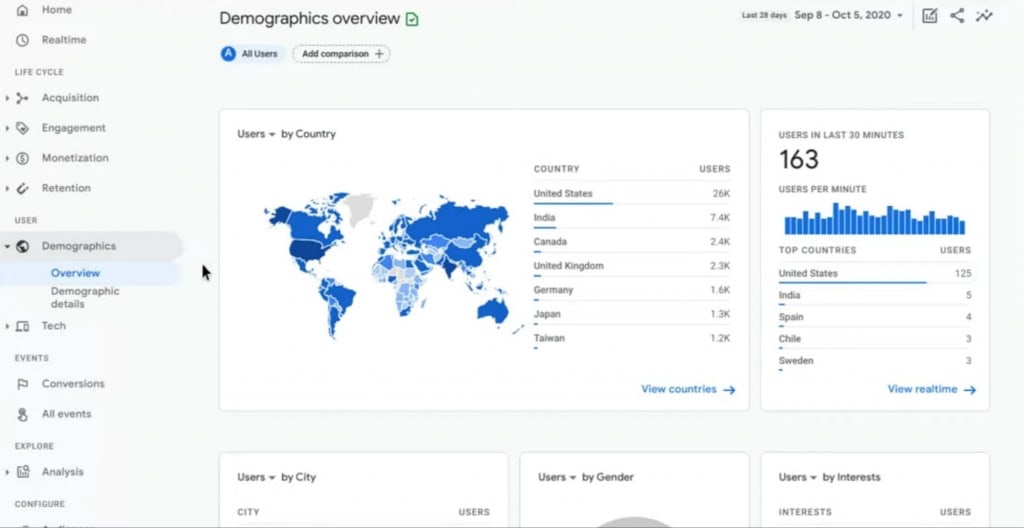Screen dimensions: 1024x528
Task: Click the Engagement tag icon
Action: click(22, 128)
